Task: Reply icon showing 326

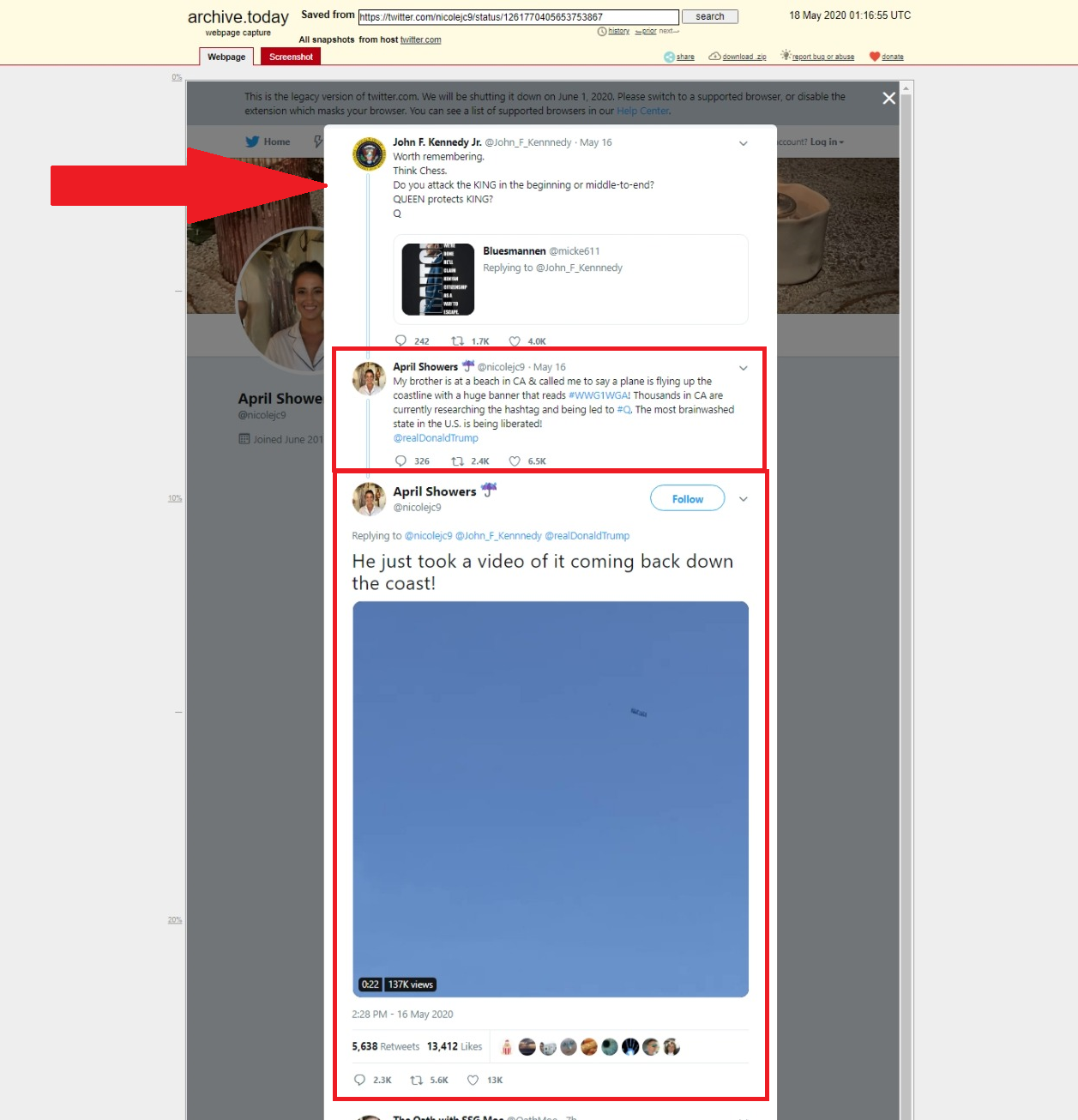Action: [400, 461]
